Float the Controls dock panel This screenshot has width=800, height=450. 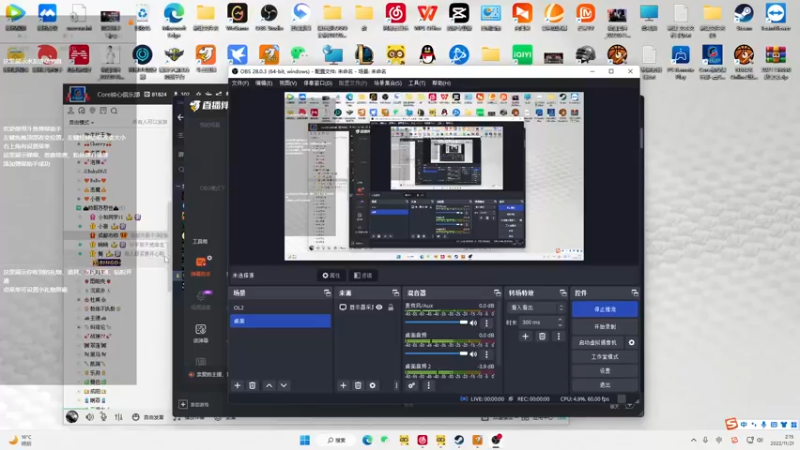(634, 293)
